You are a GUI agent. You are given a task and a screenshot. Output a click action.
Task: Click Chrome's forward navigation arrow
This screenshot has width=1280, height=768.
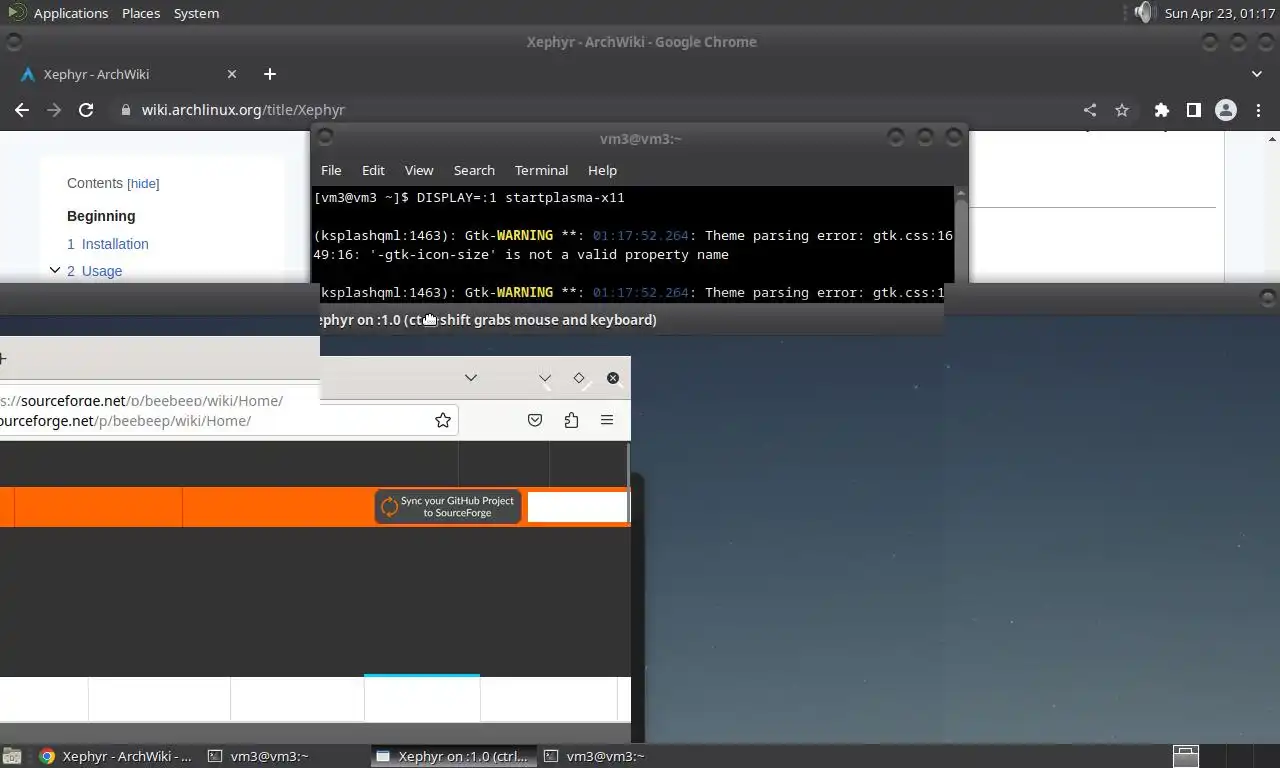coord(54,110)
